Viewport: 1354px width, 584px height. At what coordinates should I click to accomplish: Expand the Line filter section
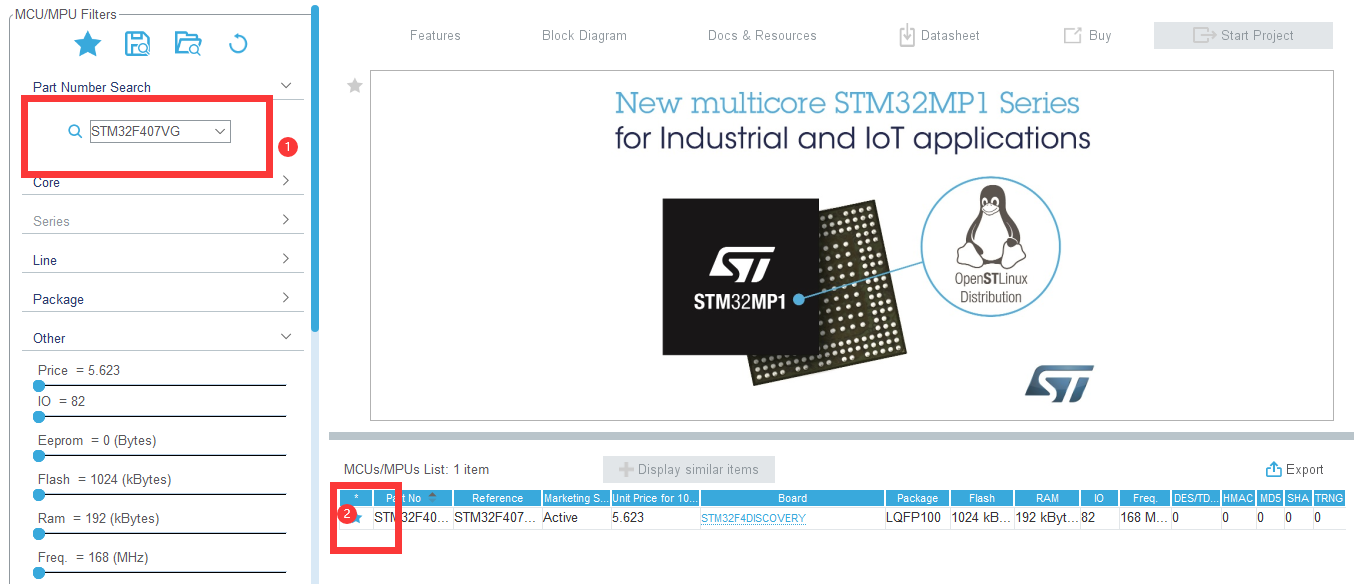286,259
